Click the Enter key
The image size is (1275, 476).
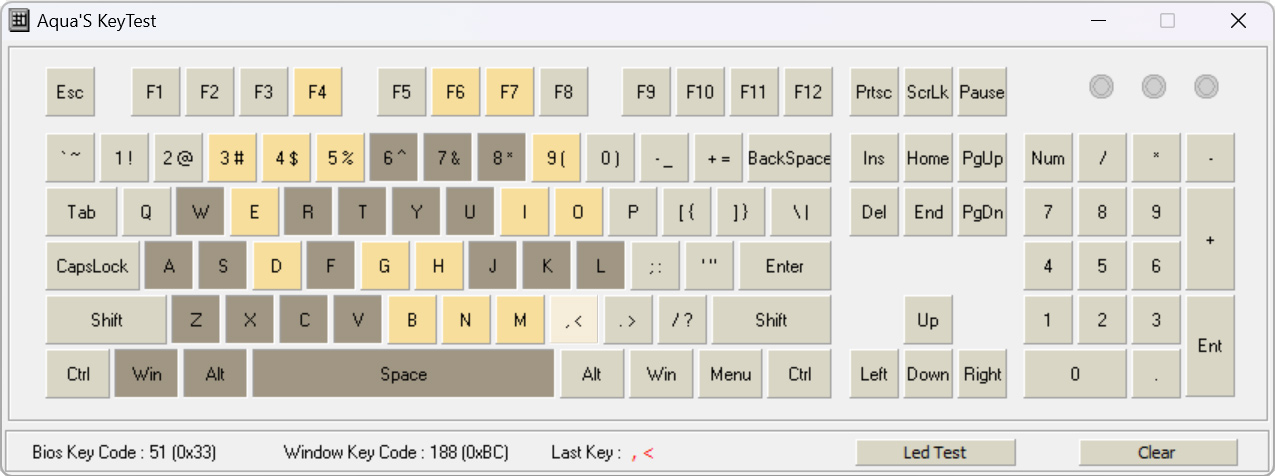[785, 266]
